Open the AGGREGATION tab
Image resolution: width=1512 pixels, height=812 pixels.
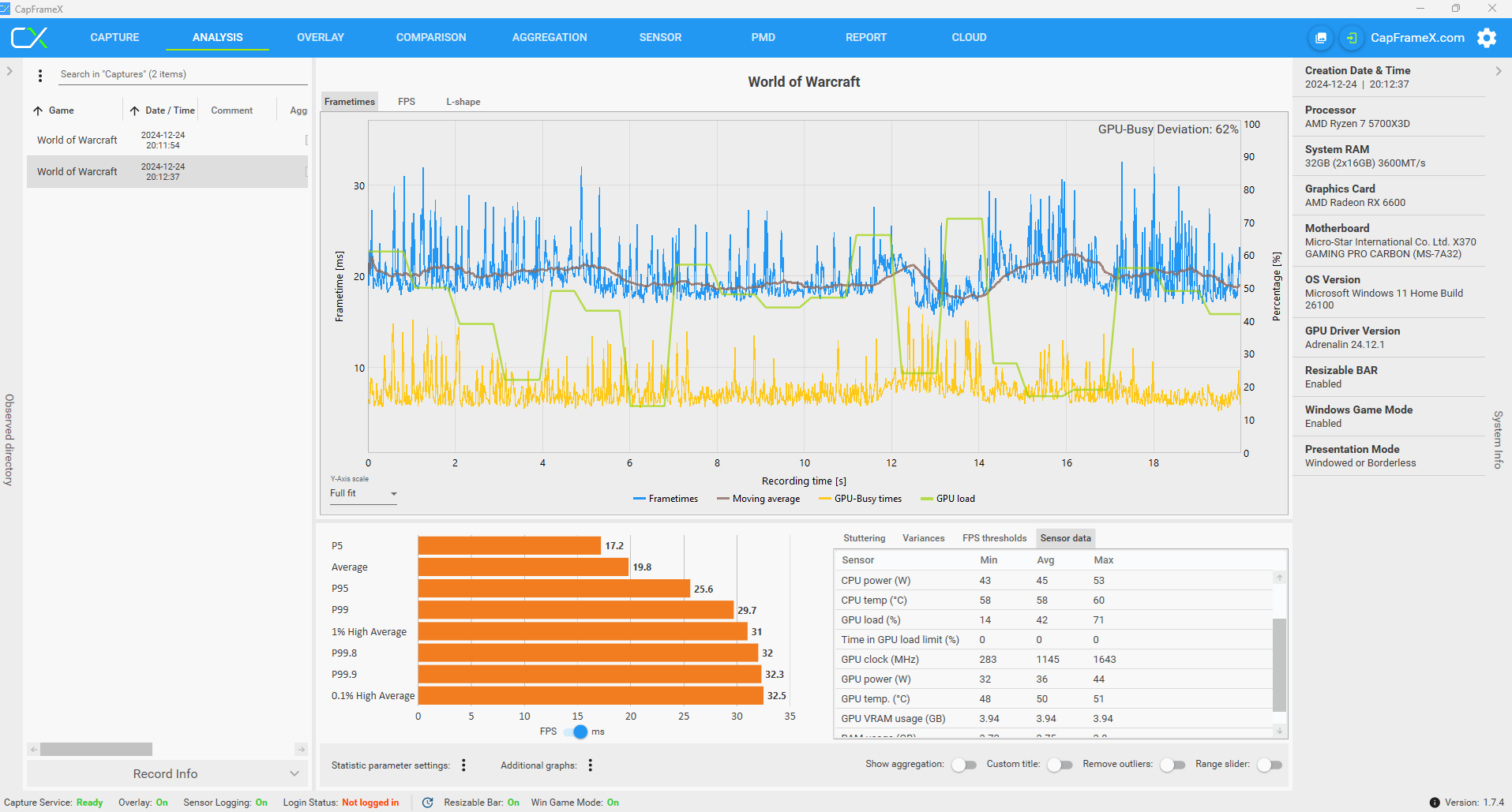(550, 37)
